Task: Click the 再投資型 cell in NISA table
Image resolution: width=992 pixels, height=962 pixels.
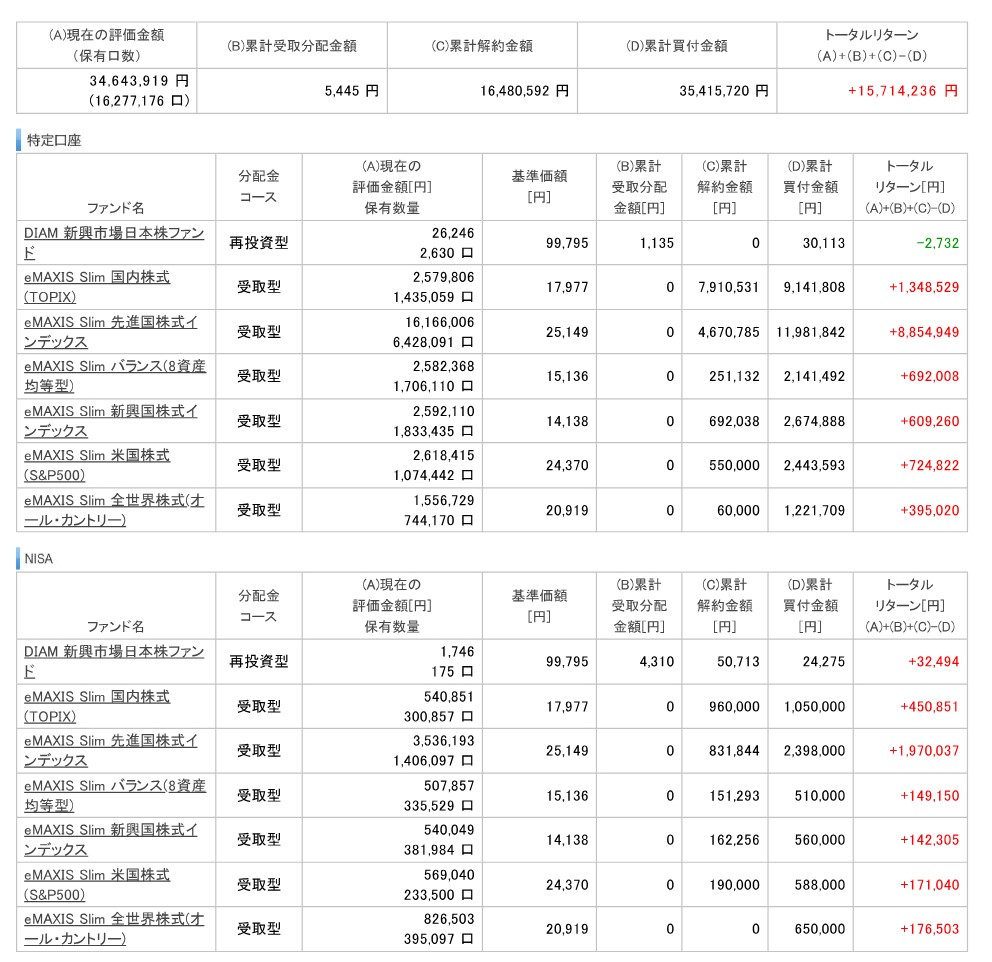Action: tap(259, 662)
